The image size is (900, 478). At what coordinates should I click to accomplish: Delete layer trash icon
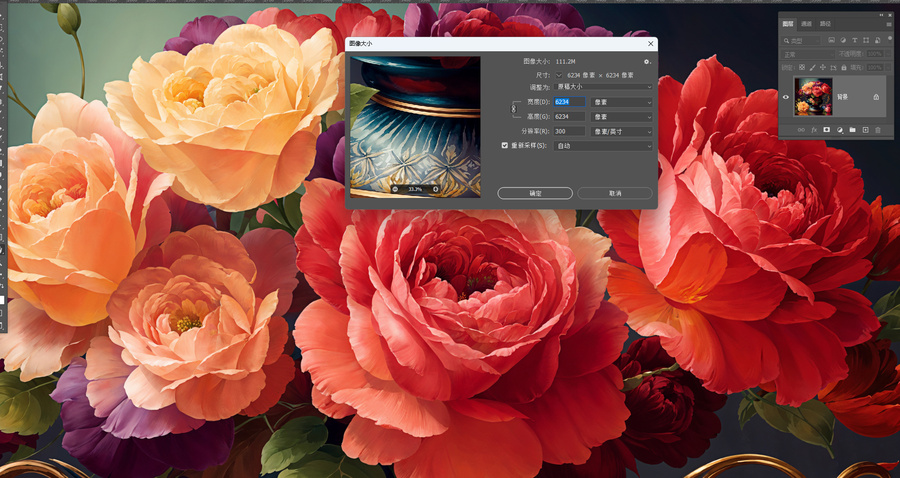(x=878, y=130)
